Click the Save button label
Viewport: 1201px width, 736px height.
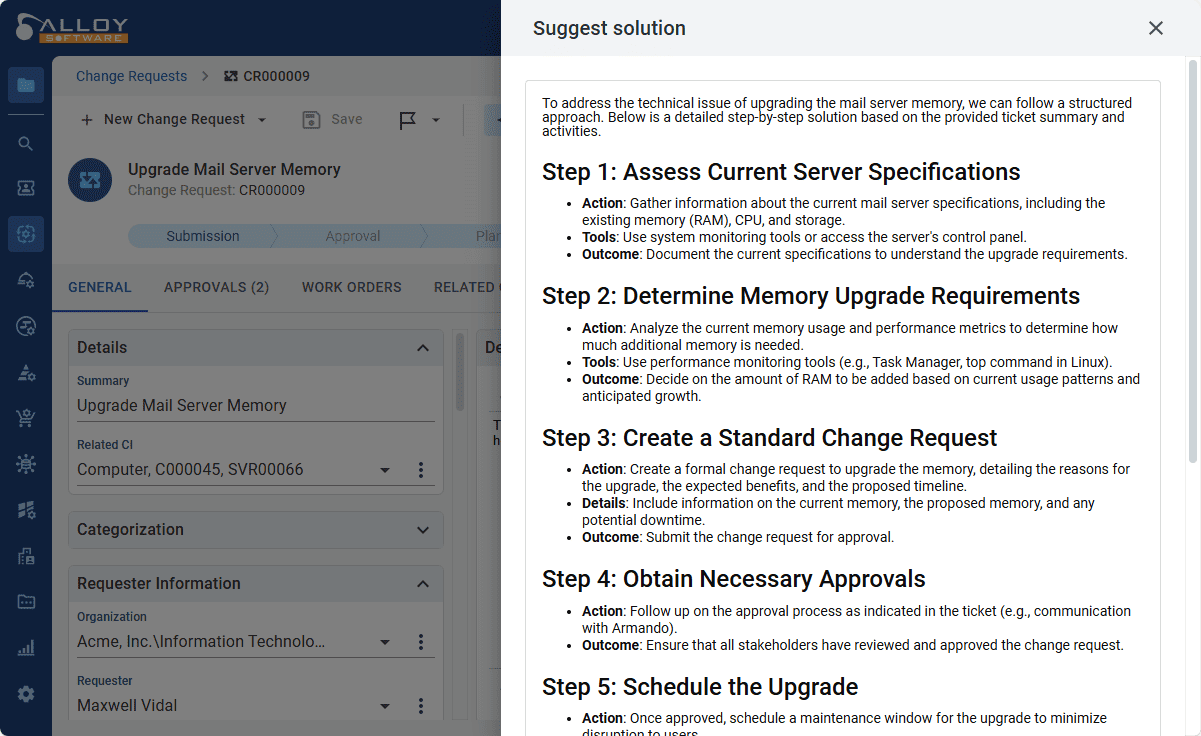tap(347, 119)
